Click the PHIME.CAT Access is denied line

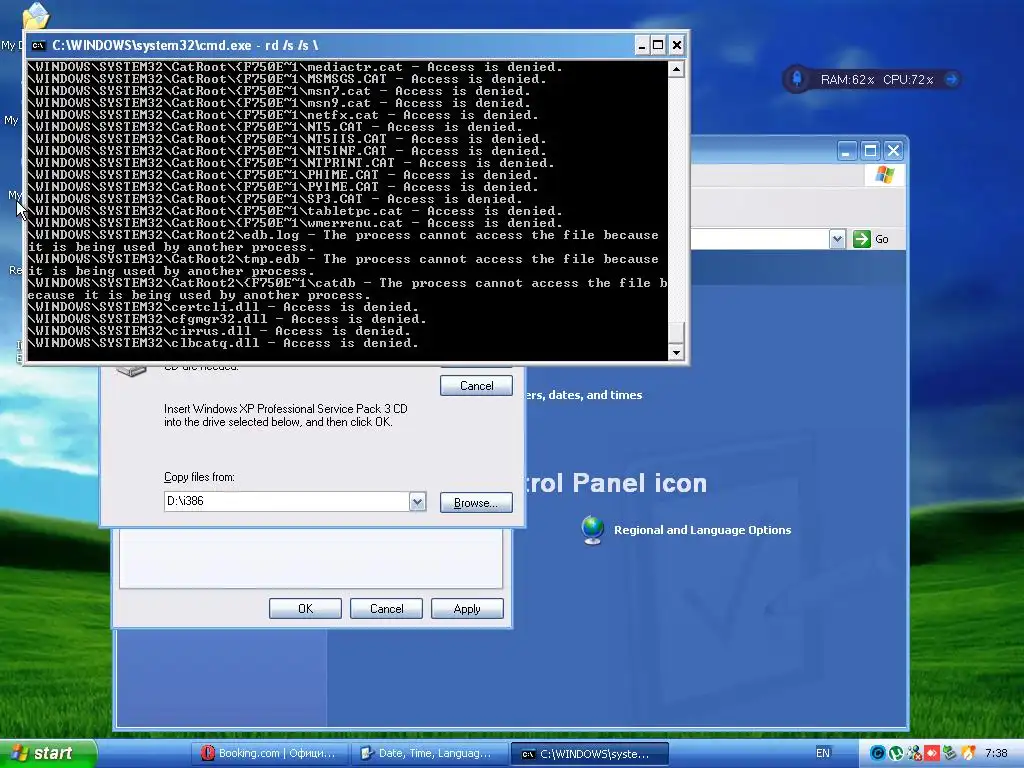pyautogui.click(x=283, y=175)
